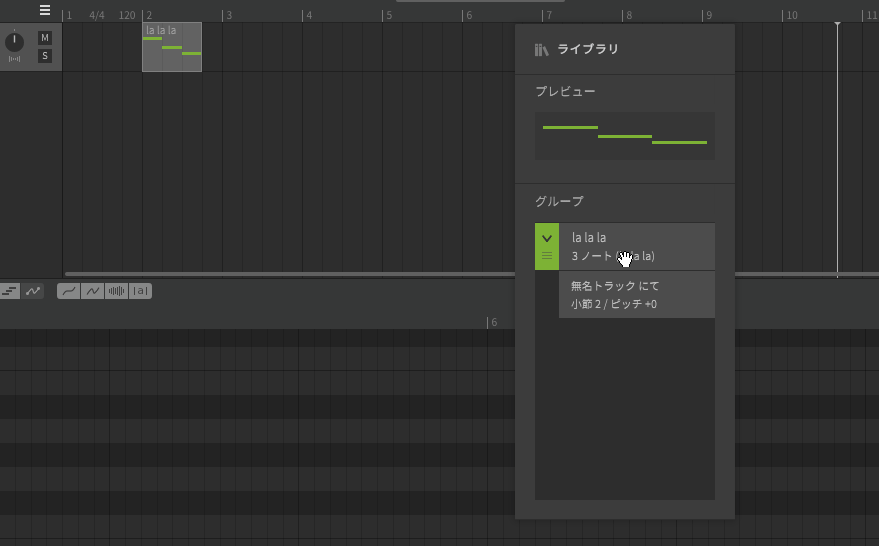Select the 'la la la' group clip in arrangement

tap(172, 48)
